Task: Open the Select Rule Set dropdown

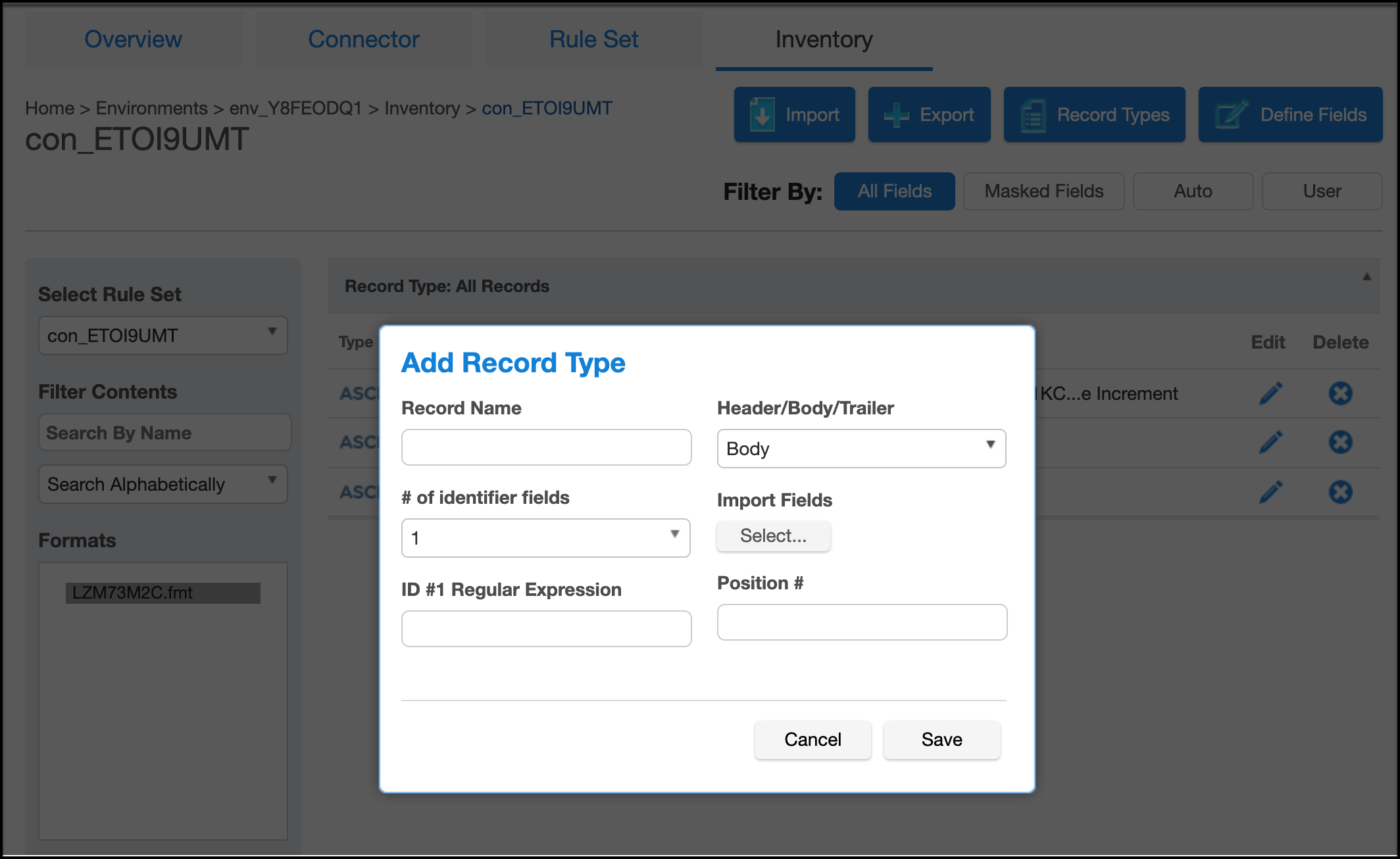Action: [x=162, y=335]
